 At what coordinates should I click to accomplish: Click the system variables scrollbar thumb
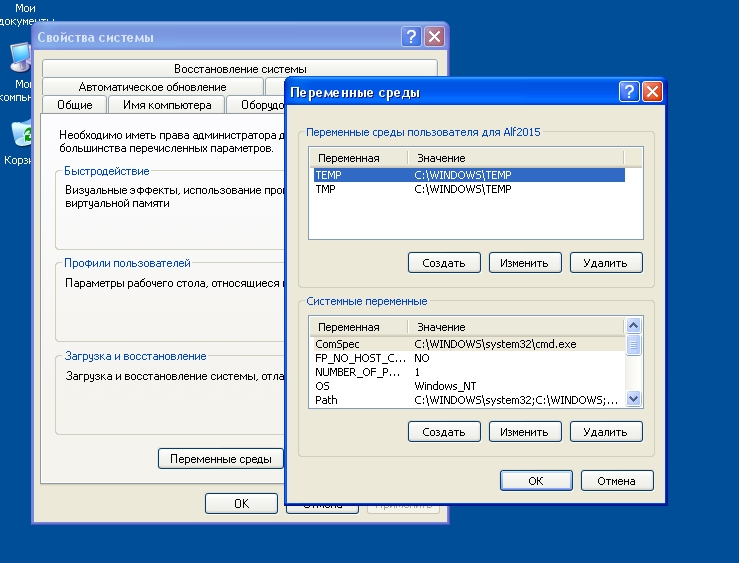pyautogui.click(x=633, y=345)
